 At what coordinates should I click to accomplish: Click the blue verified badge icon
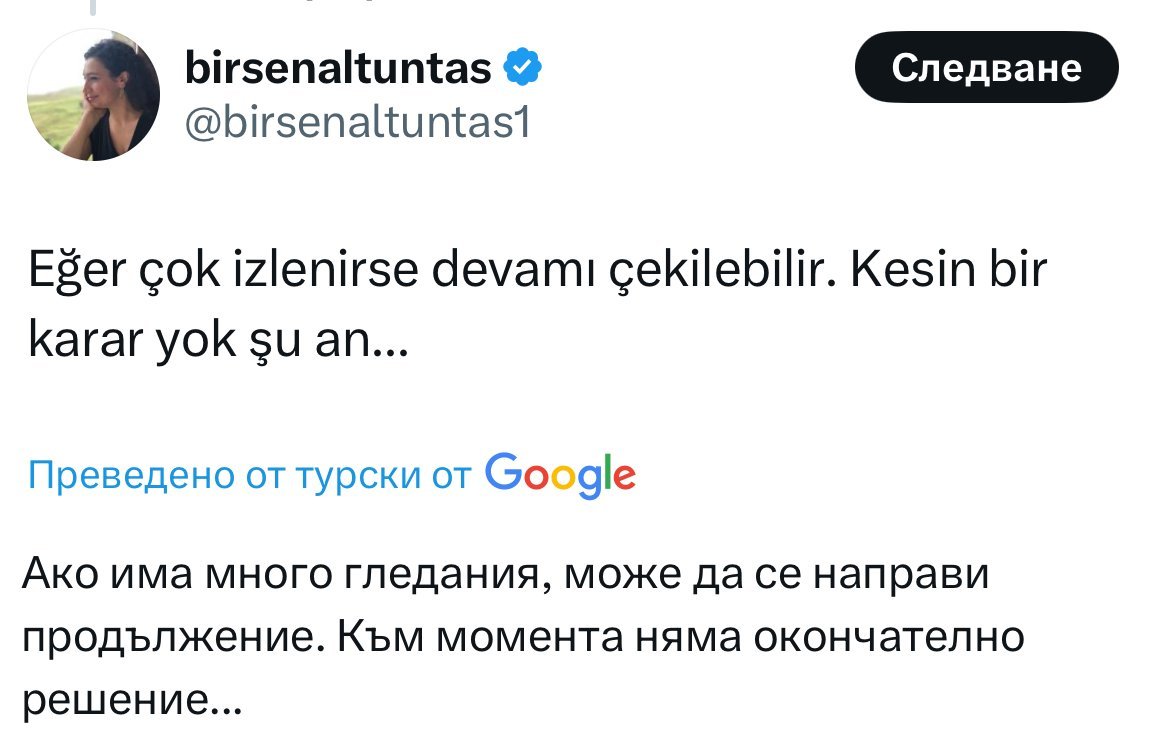point(523,69)
